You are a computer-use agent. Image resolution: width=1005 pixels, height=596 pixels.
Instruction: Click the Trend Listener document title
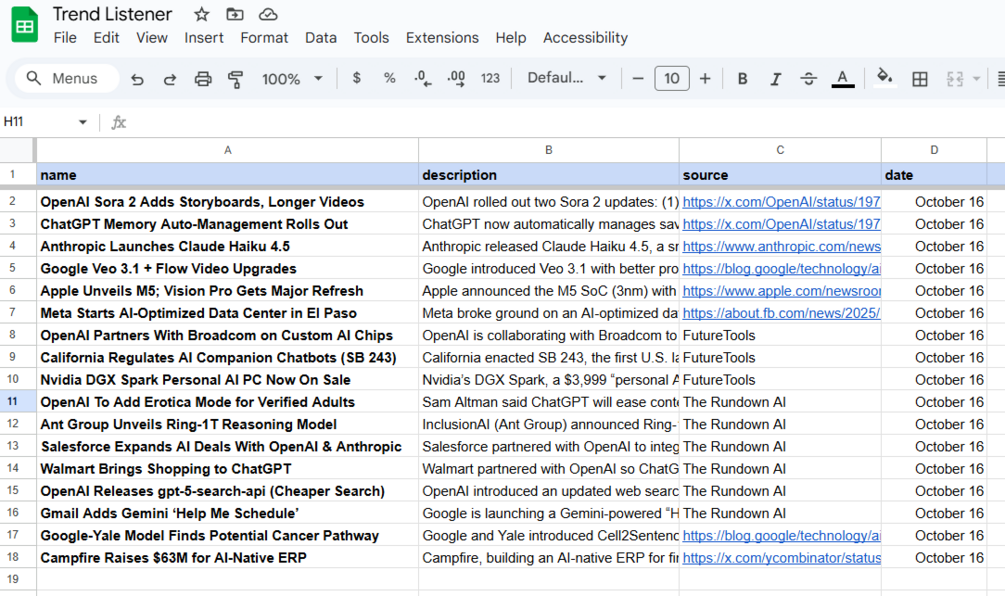[x=112, y=14]
